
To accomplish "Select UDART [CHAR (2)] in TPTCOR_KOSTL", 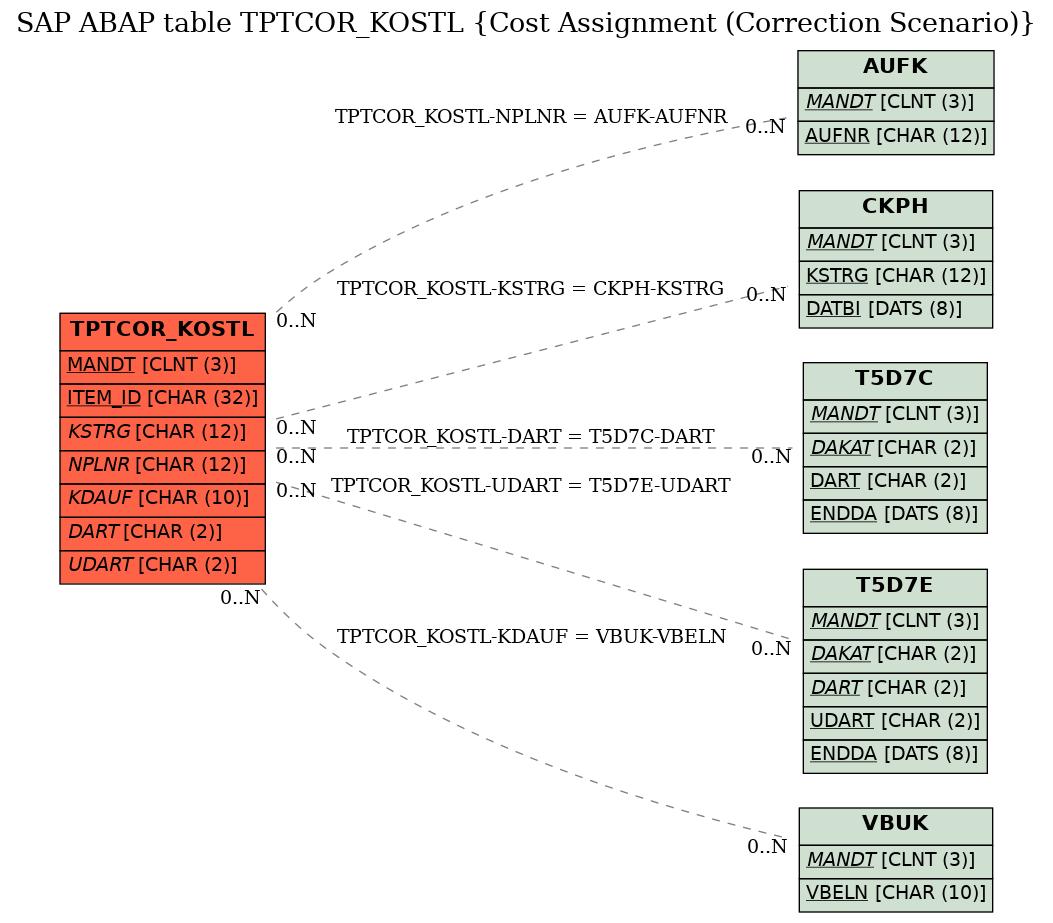I will point(163,567).
